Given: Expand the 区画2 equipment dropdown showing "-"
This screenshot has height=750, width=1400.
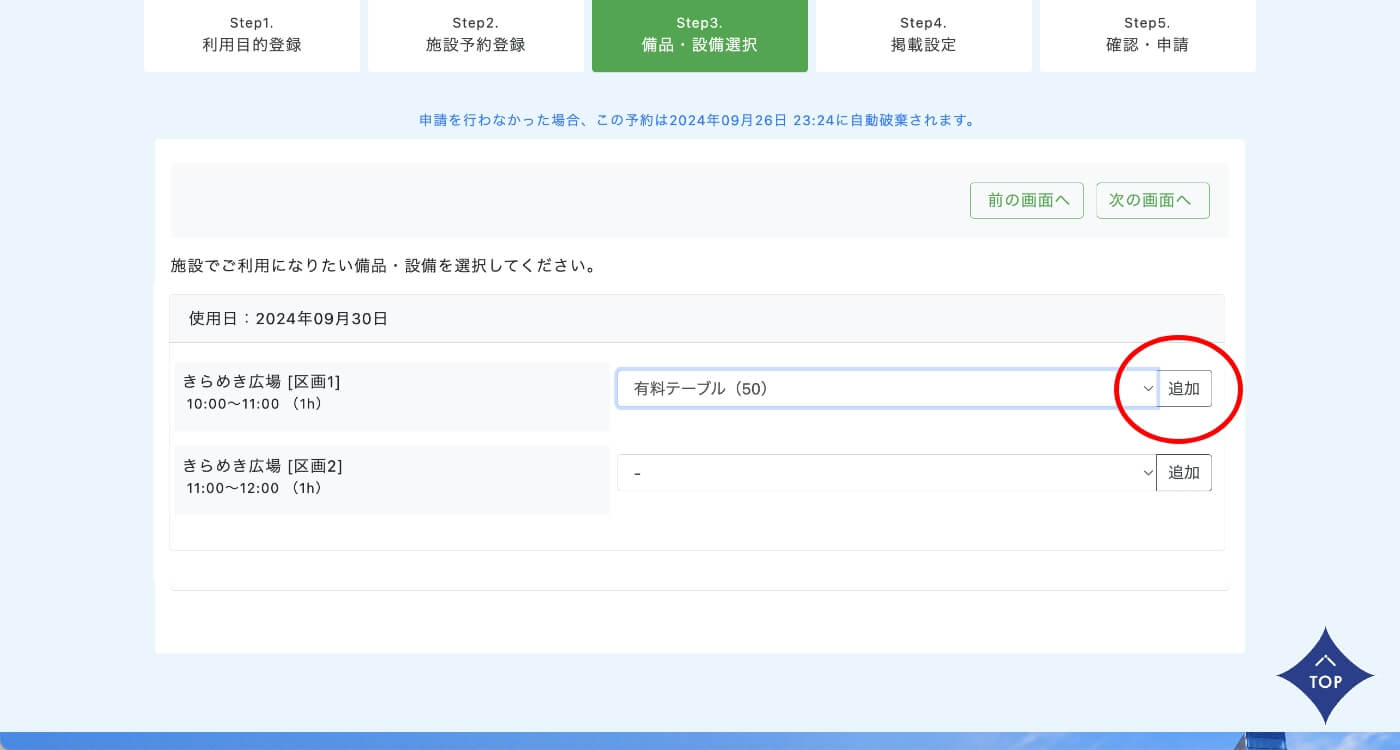Looking at the screenshot, I should point(870,473).
